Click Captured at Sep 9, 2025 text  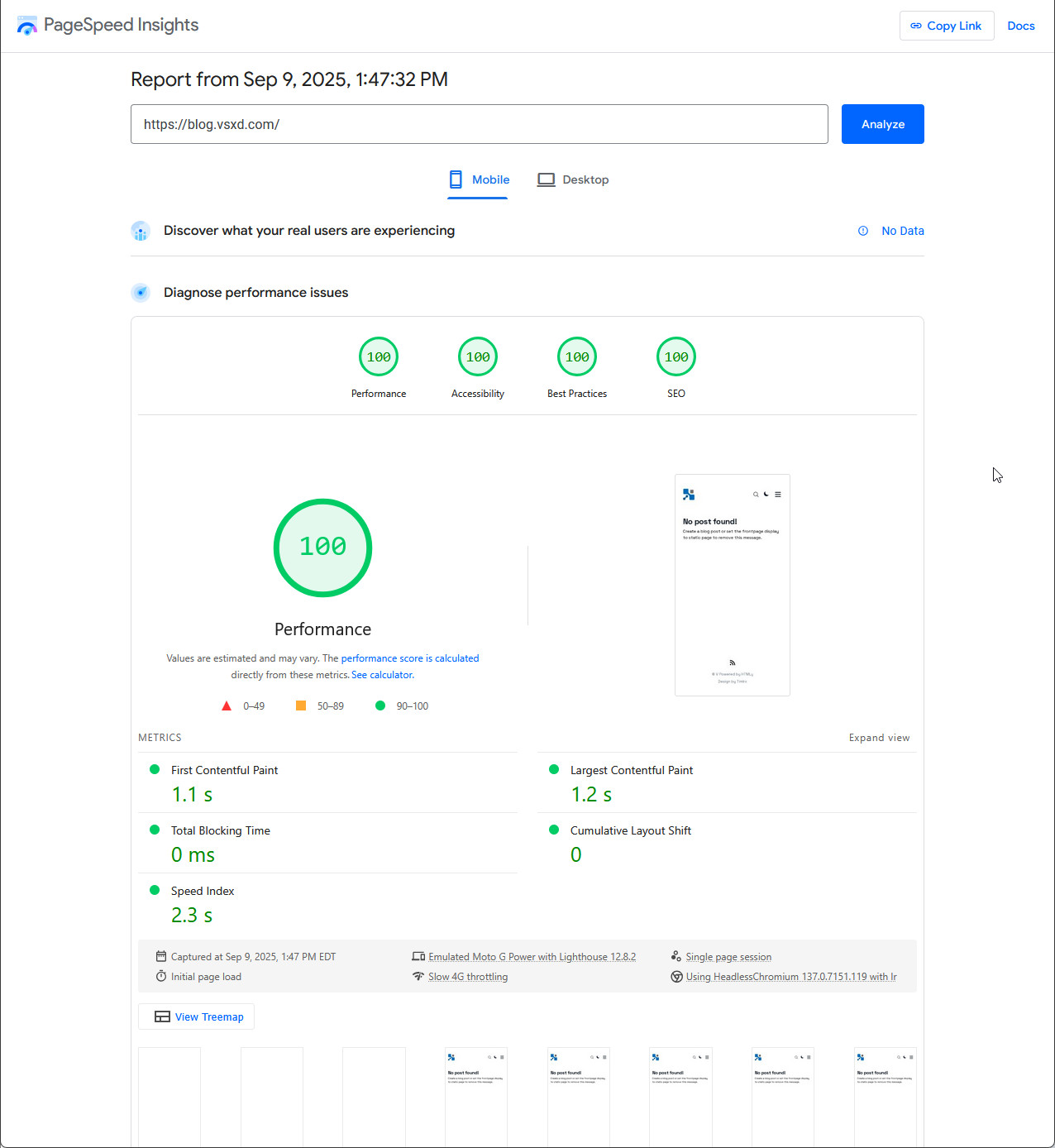(x=253, y=957)
